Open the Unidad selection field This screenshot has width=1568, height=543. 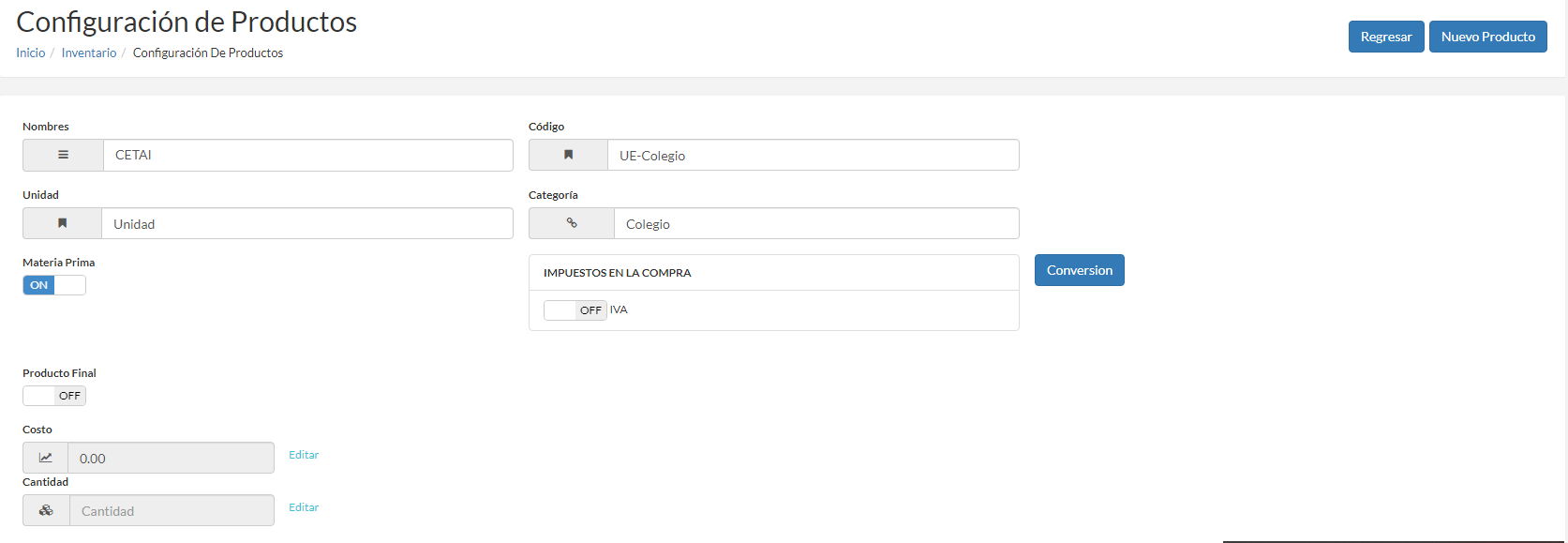[x=307, y=223]
